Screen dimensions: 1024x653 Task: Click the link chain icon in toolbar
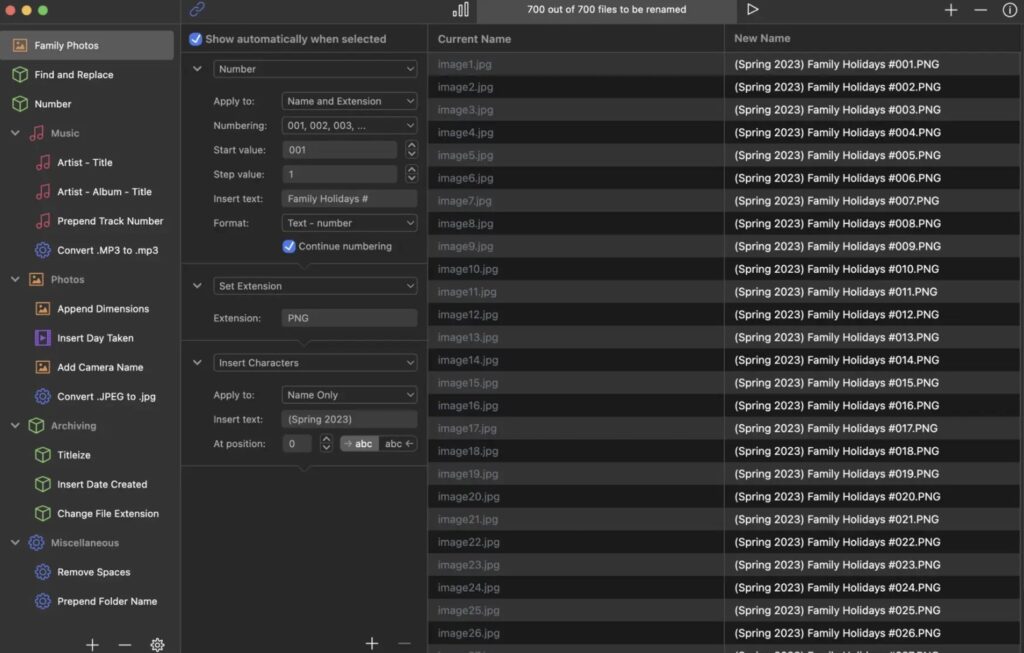197,10
